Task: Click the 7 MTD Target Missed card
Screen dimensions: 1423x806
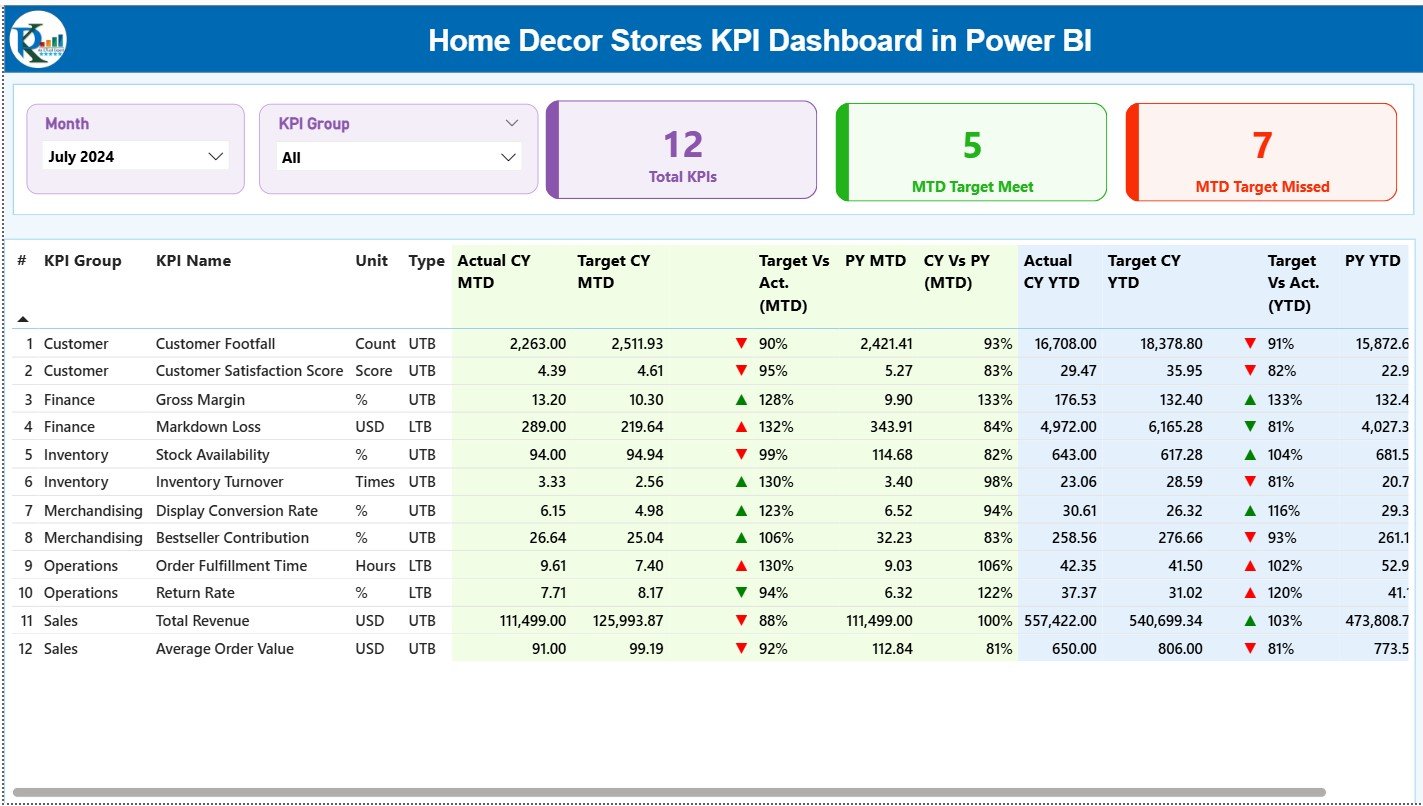Action: pos(1261,152)
